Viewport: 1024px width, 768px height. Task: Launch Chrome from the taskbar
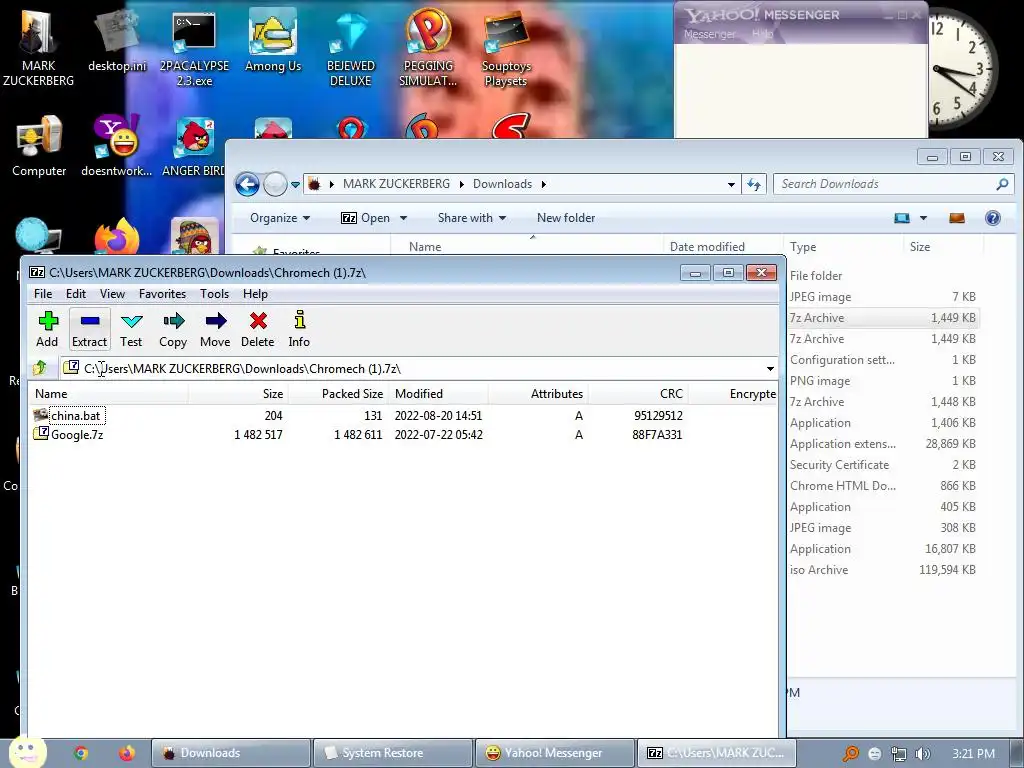pos(81,753)
